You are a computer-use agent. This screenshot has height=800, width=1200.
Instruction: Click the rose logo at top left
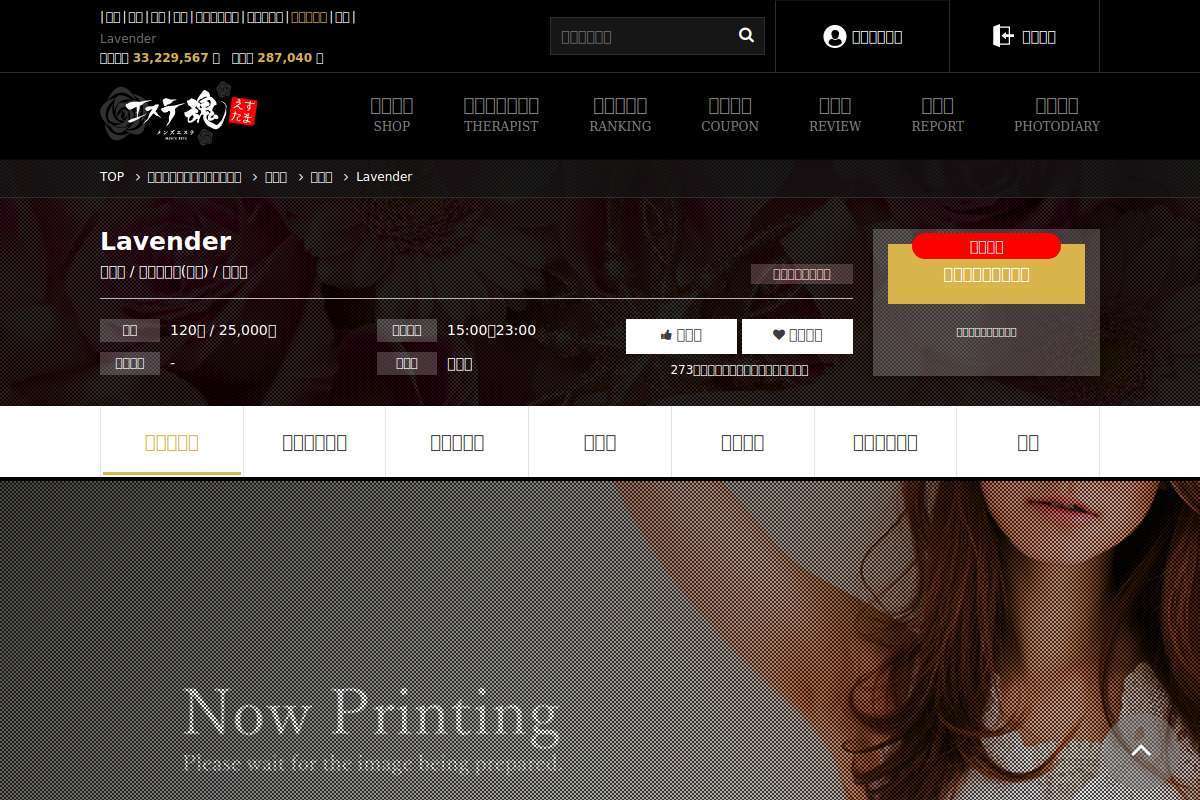pyautogui.click(x=179, y=115)
